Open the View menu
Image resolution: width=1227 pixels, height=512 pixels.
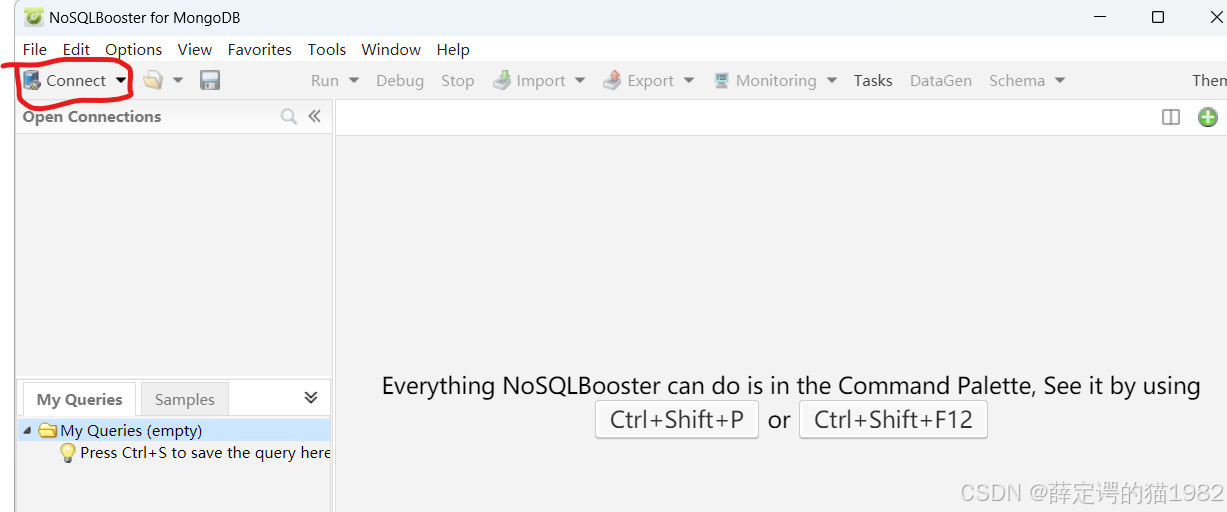(195, 49)
